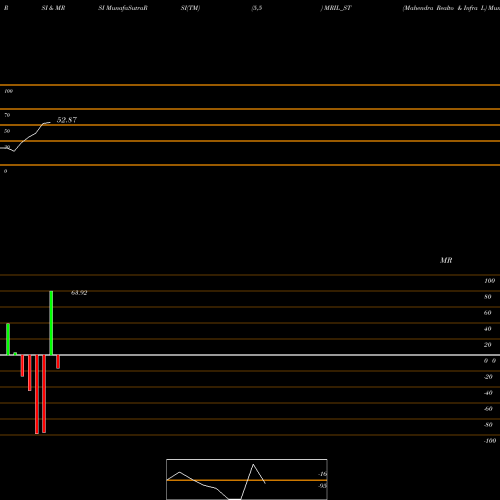Click the SI MunafaSutraR header text

pos(123,8)
